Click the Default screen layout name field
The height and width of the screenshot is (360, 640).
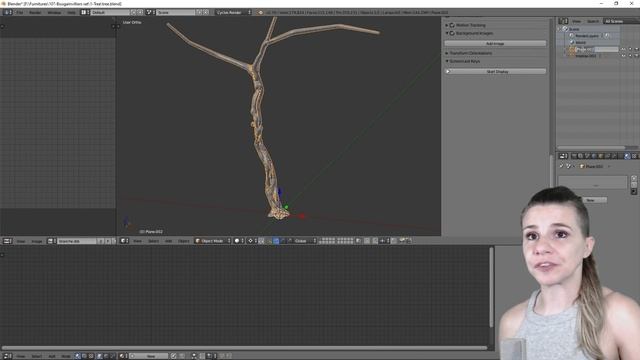[x=110, y=13]
